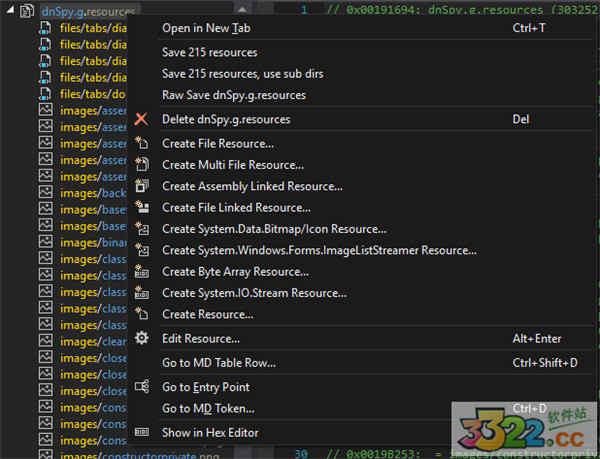The width and height of the screenshot is (600, 459).
Task: Choose Open in New Tab
Action: pyautogui.click(x=206, y=28)
